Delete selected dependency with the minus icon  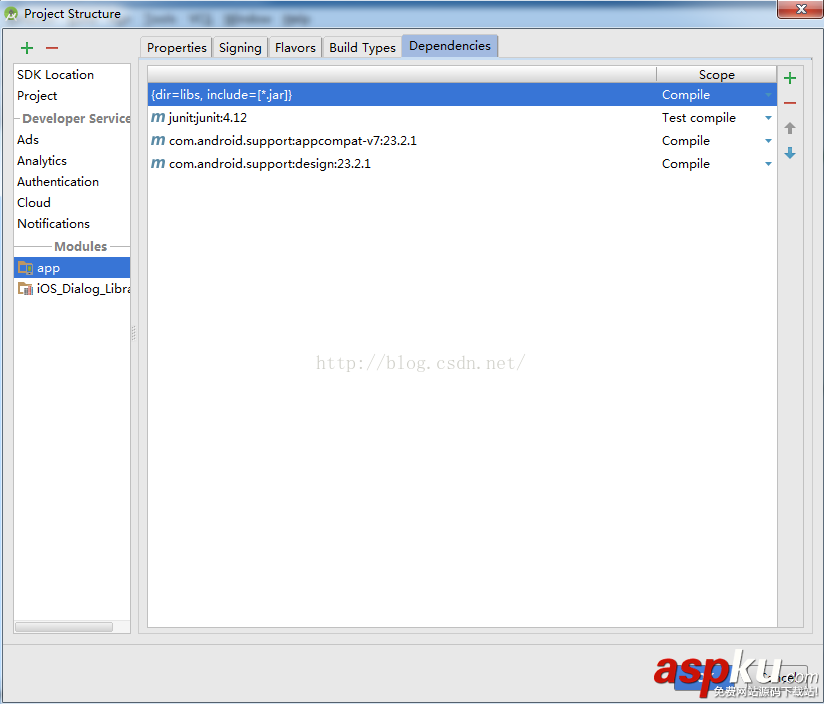(790, 102)
